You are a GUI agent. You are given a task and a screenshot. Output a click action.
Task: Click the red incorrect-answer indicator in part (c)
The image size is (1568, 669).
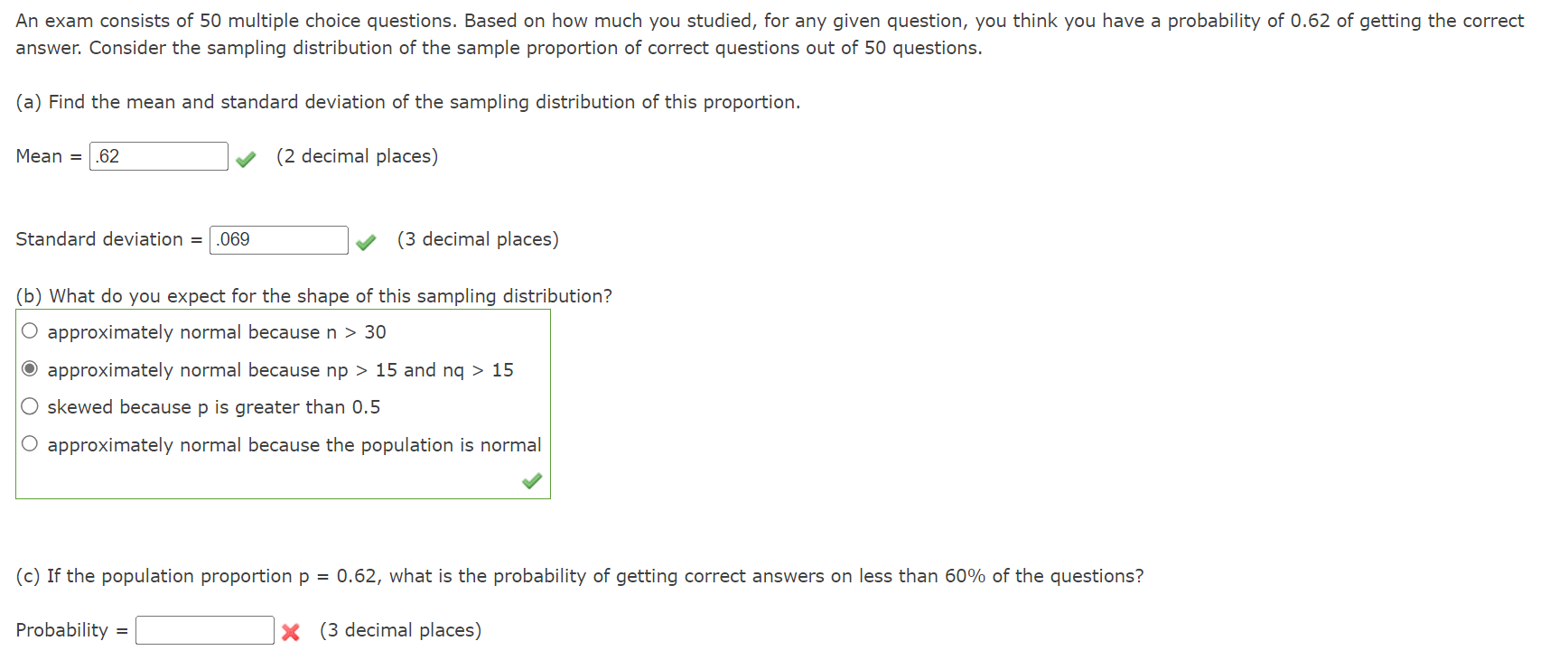[x=289, y=632]
